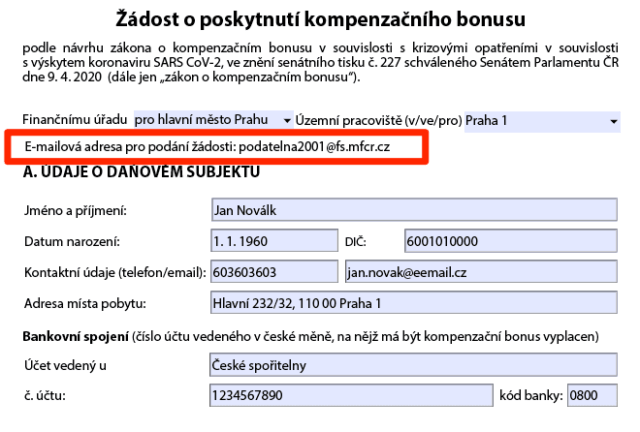The height and width of the screenshot is (432, 640).
Task: Click the Jméno a příjmení field
Action: click(414, 210)
